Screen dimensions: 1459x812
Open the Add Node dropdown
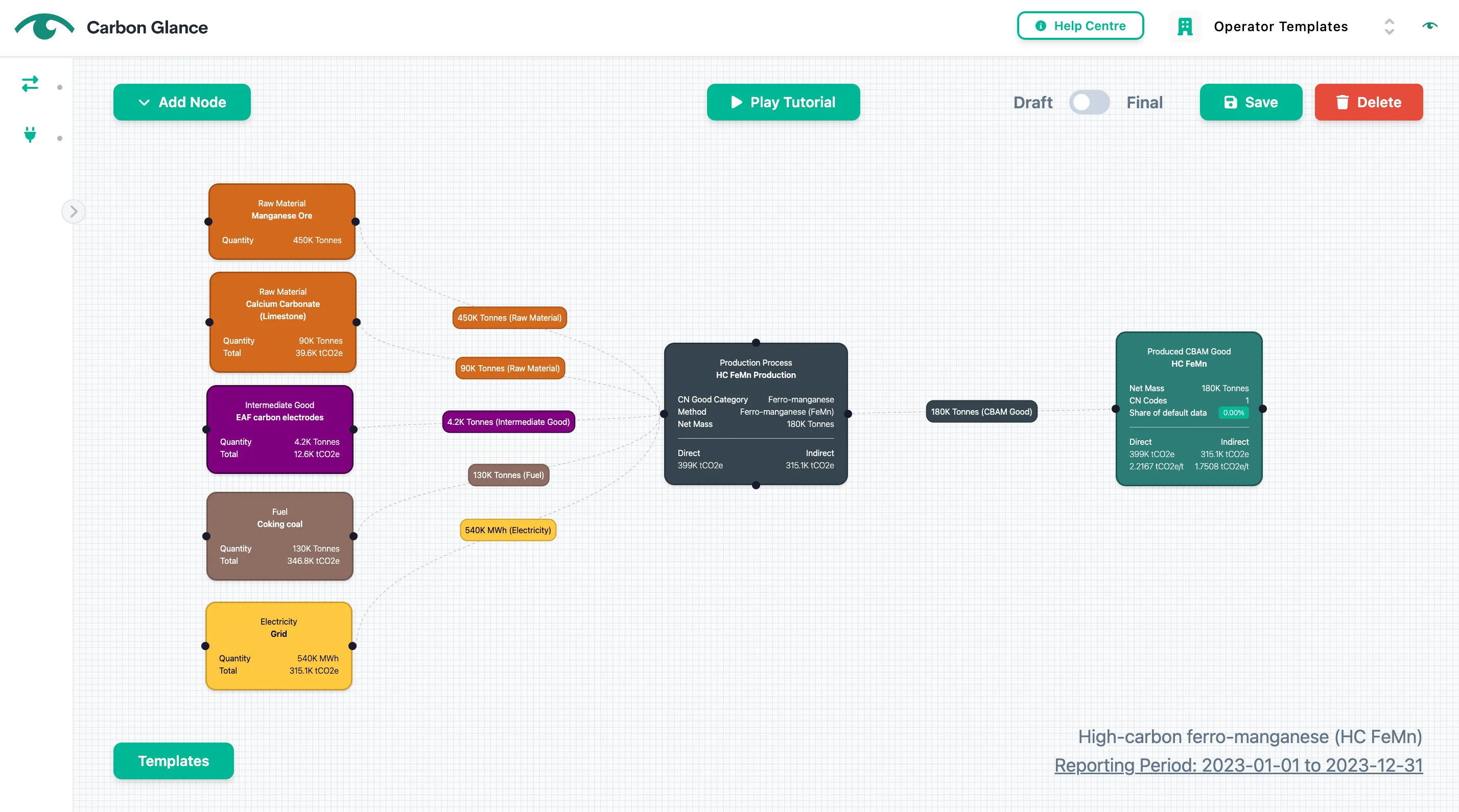[x=182, y=103]
